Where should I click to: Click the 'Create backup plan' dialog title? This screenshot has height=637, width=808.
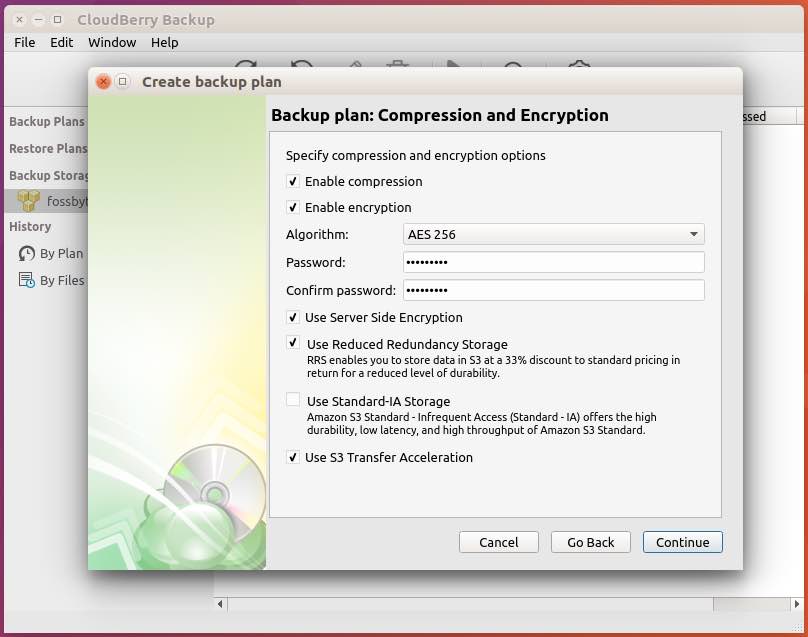[212, 82]
